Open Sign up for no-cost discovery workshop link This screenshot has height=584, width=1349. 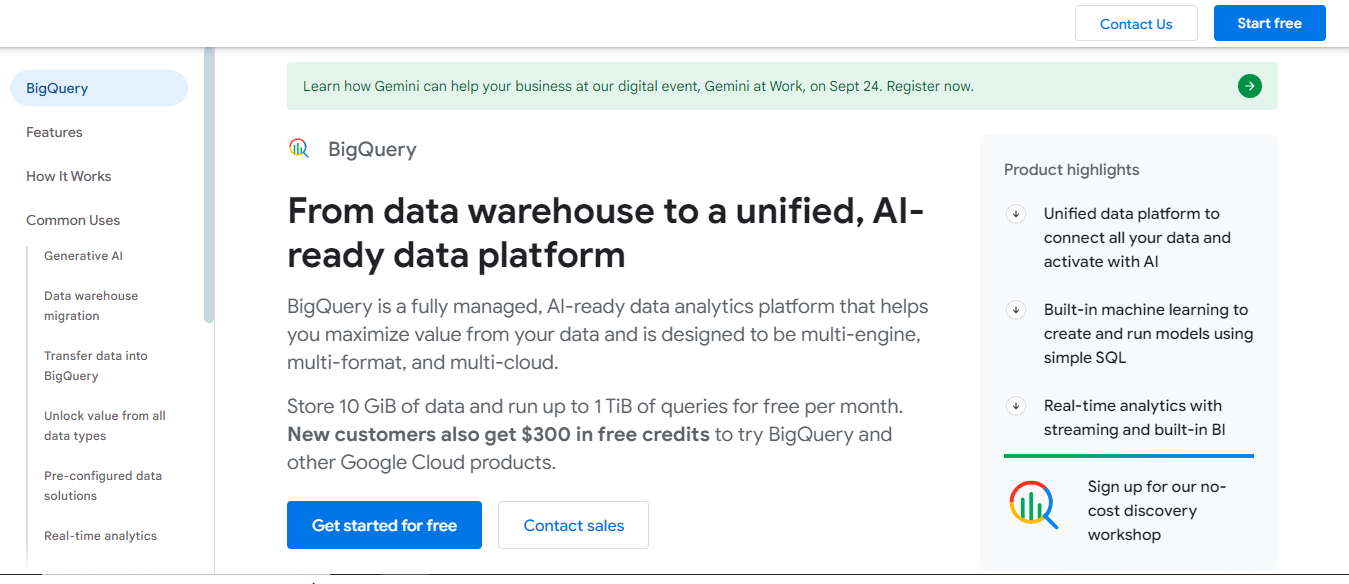tap(1157, 510)
